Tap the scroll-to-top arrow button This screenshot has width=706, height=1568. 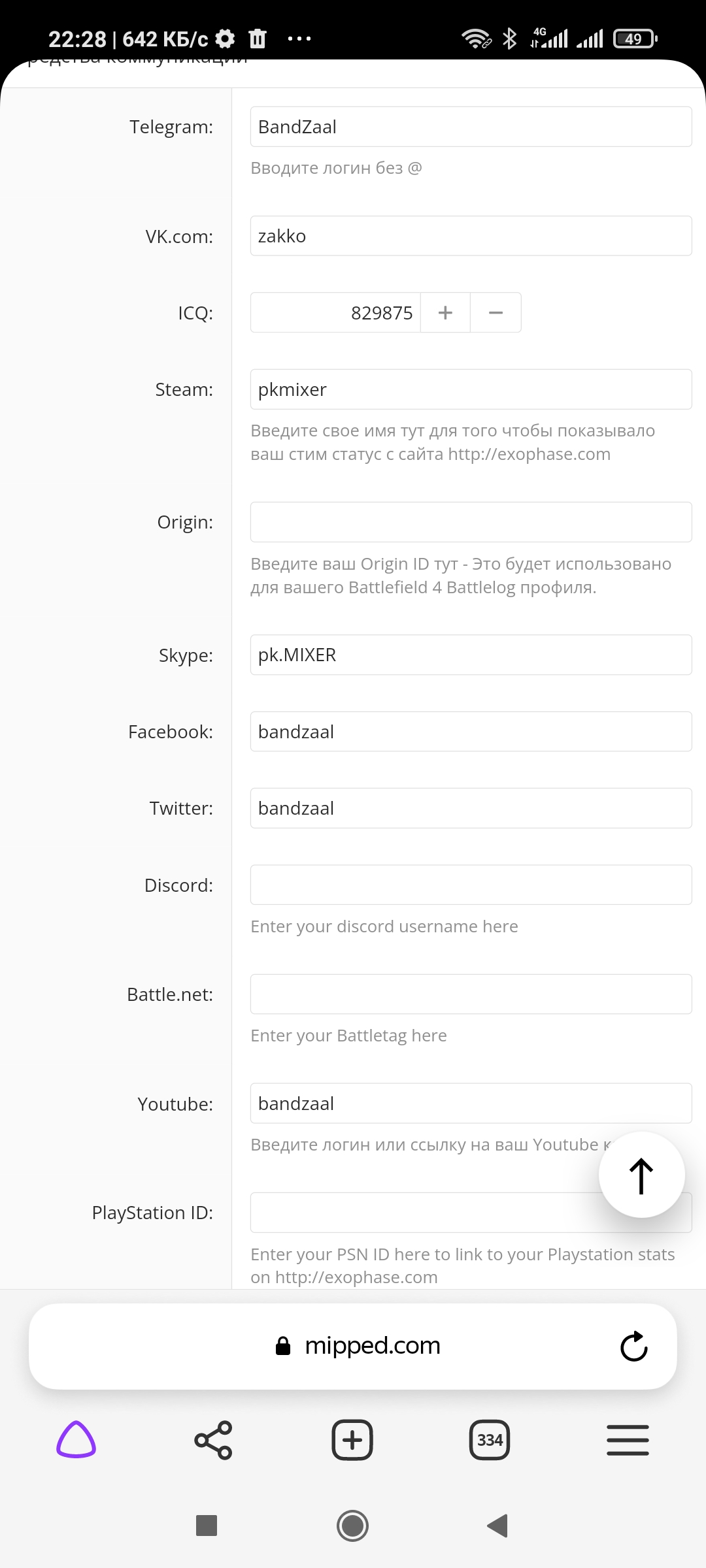click(x=641, y=1175)
